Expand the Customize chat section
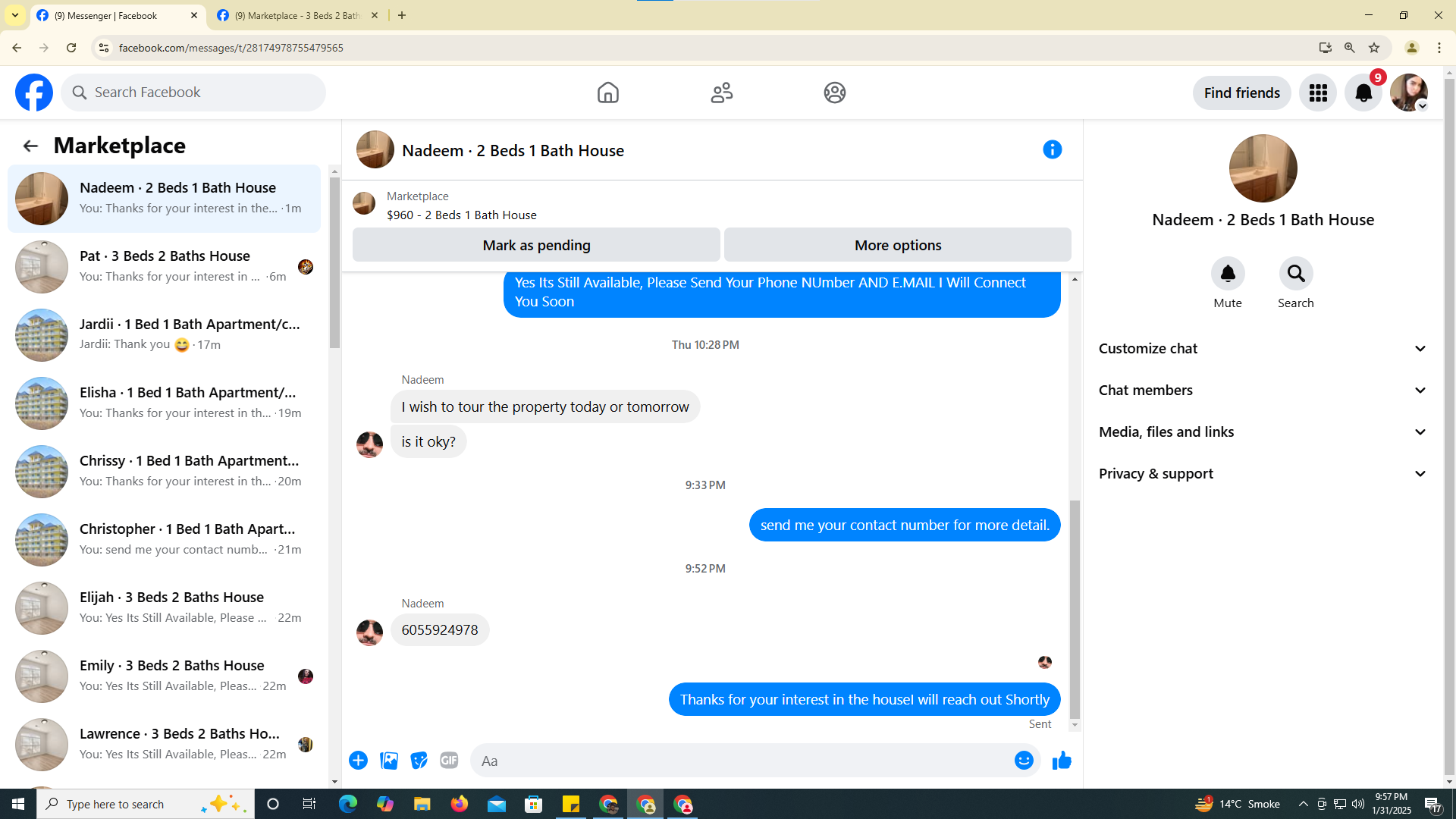Viewport: 1456px width, 819px height. click(1263, 349)
